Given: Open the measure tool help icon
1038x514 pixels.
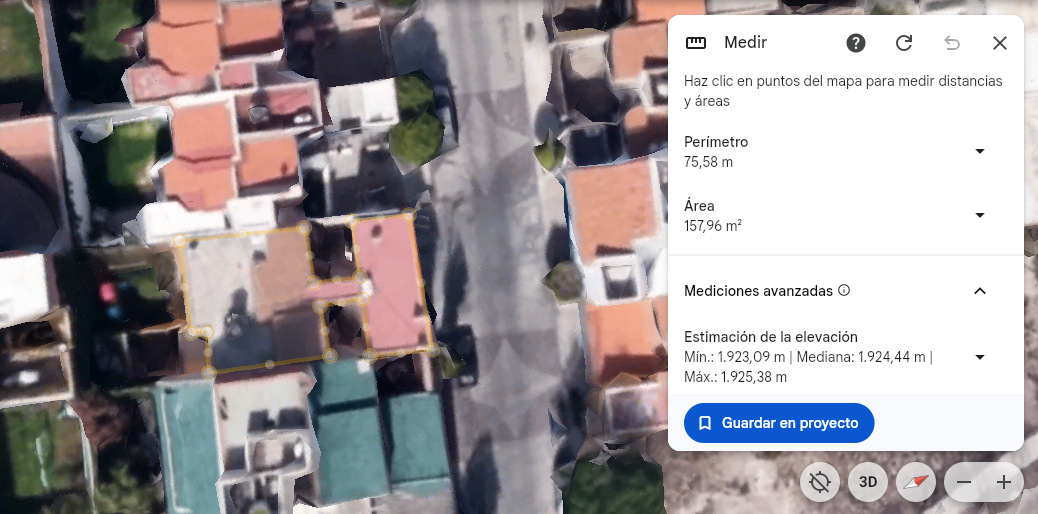Looking at the screenshot, I should [856, 43].
